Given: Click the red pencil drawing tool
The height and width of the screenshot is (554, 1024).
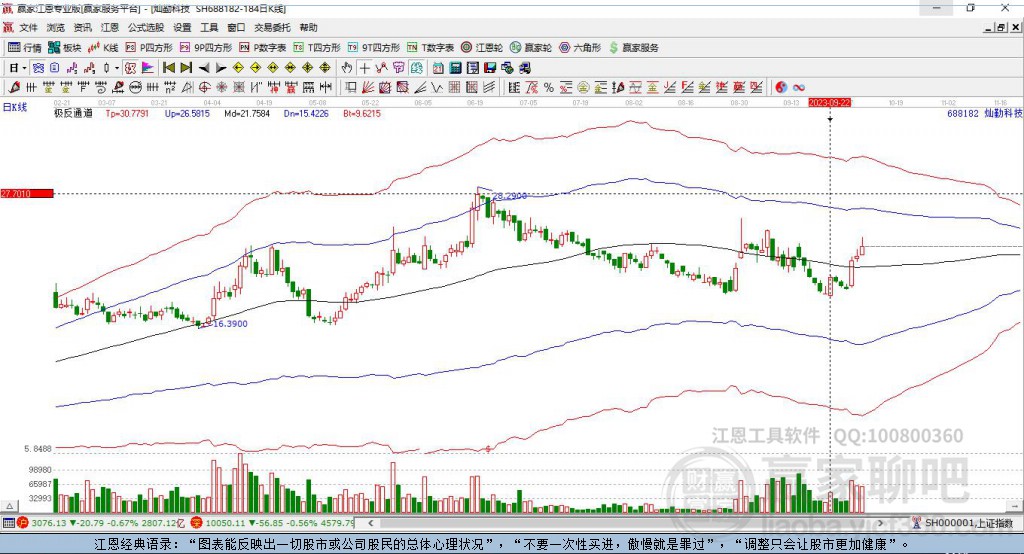Looking at the screenshot, I should (14, 87).
